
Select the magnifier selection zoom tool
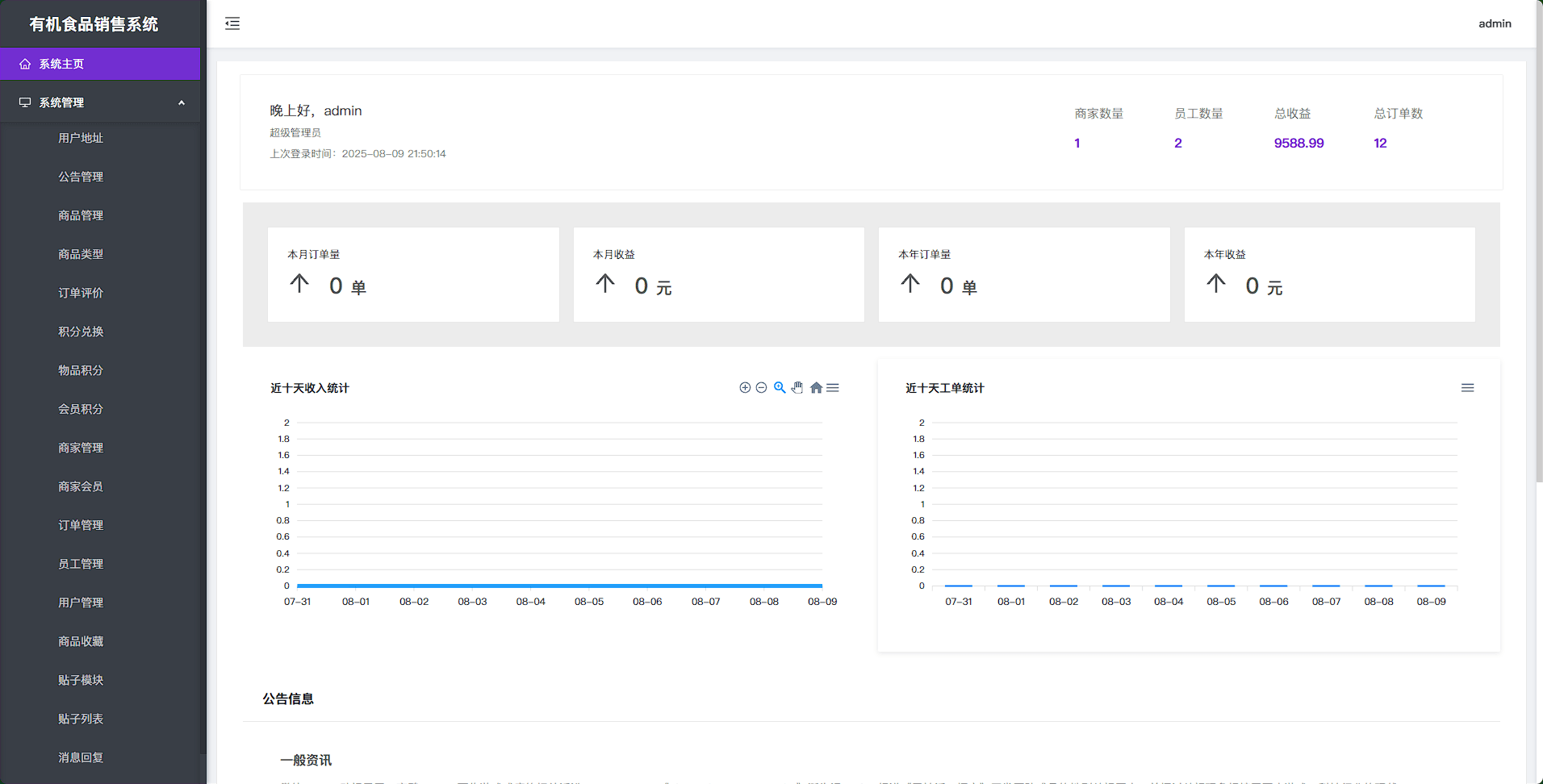(x=780, y=388)
